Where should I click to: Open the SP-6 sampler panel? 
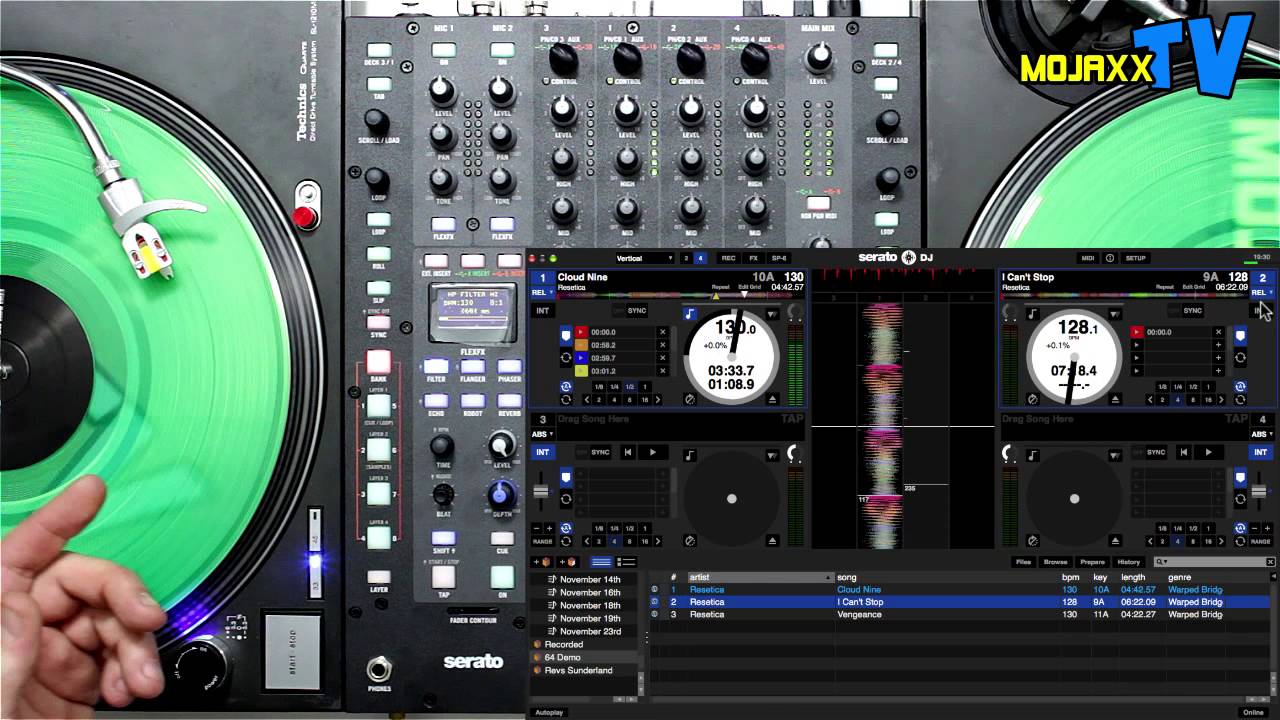point(779,258)
